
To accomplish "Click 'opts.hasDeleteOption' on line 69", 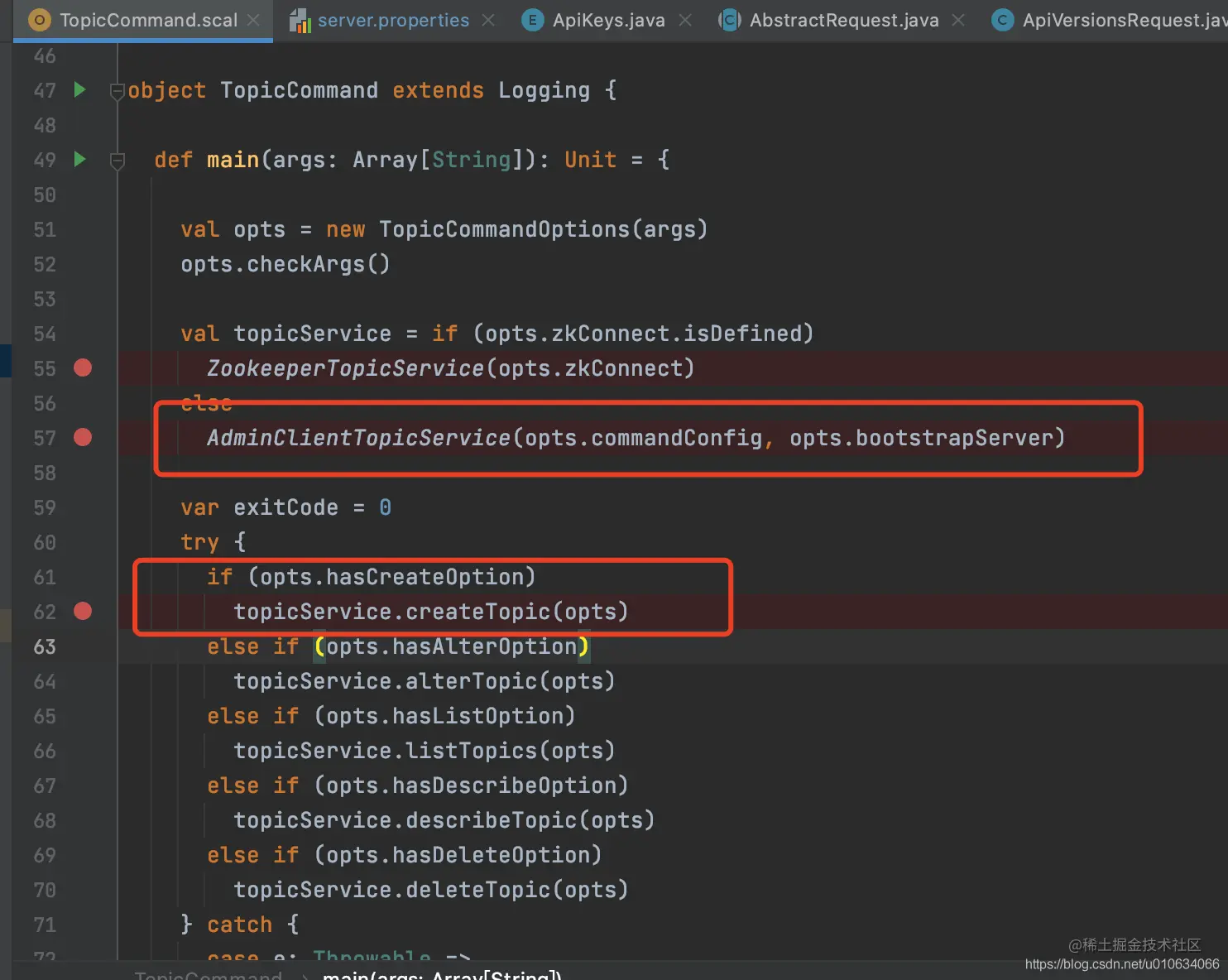I will coord(458,855).
